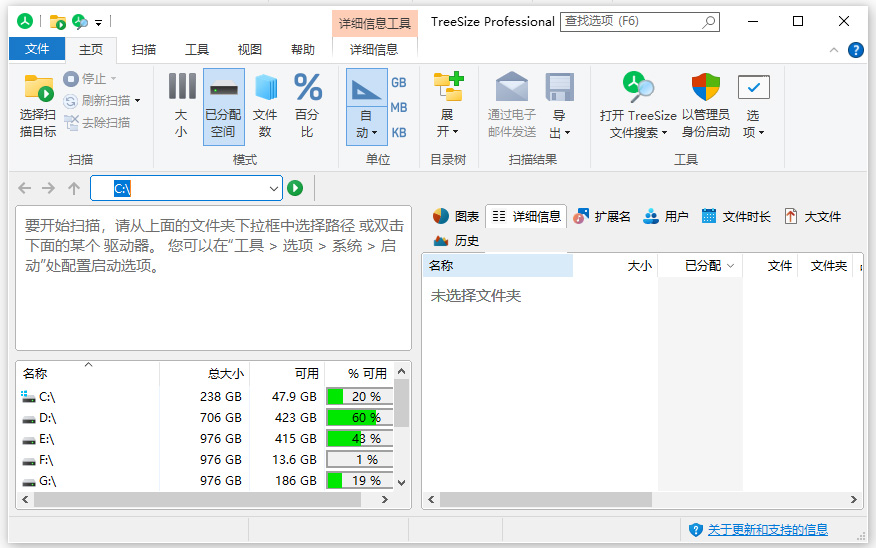Screen dimensions: 876x548
Task: Switch to the 扫描 ribbon tab
Action: (x=143, y=49)
